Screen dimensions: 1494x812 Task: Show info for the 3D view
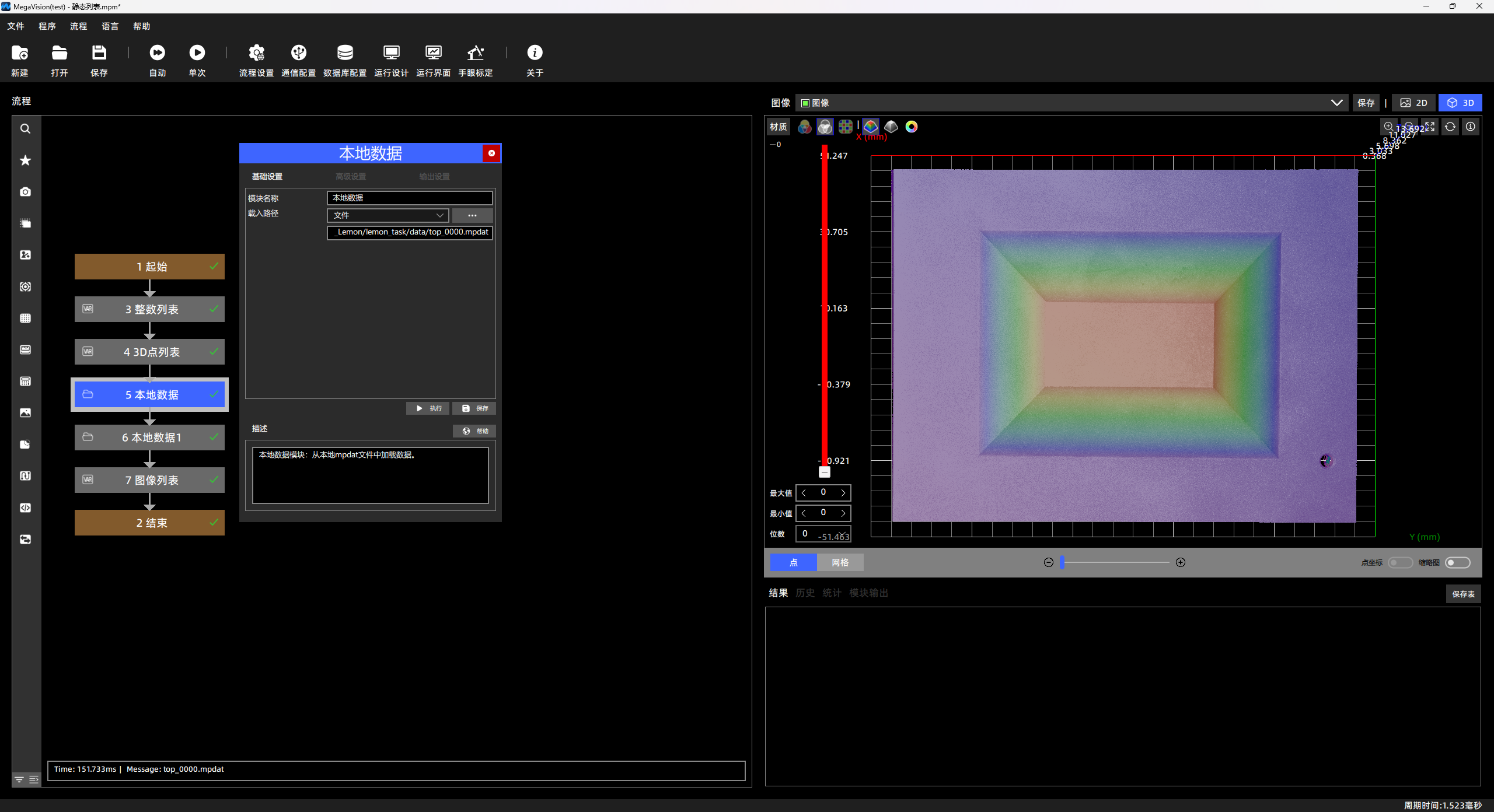click(x=1471, y=127)
